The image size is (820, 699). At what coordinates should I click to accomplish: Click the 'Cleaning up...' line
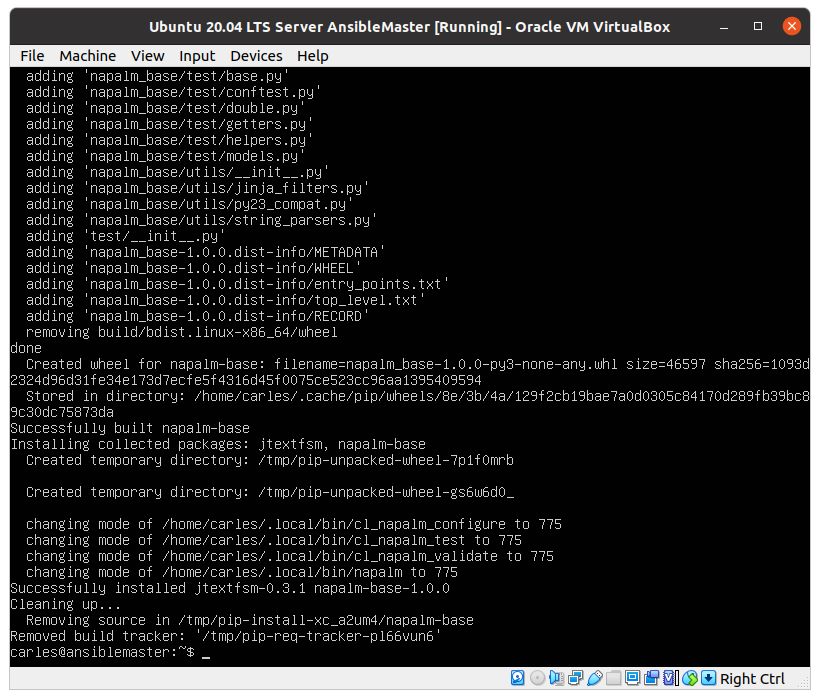point(66,604)
